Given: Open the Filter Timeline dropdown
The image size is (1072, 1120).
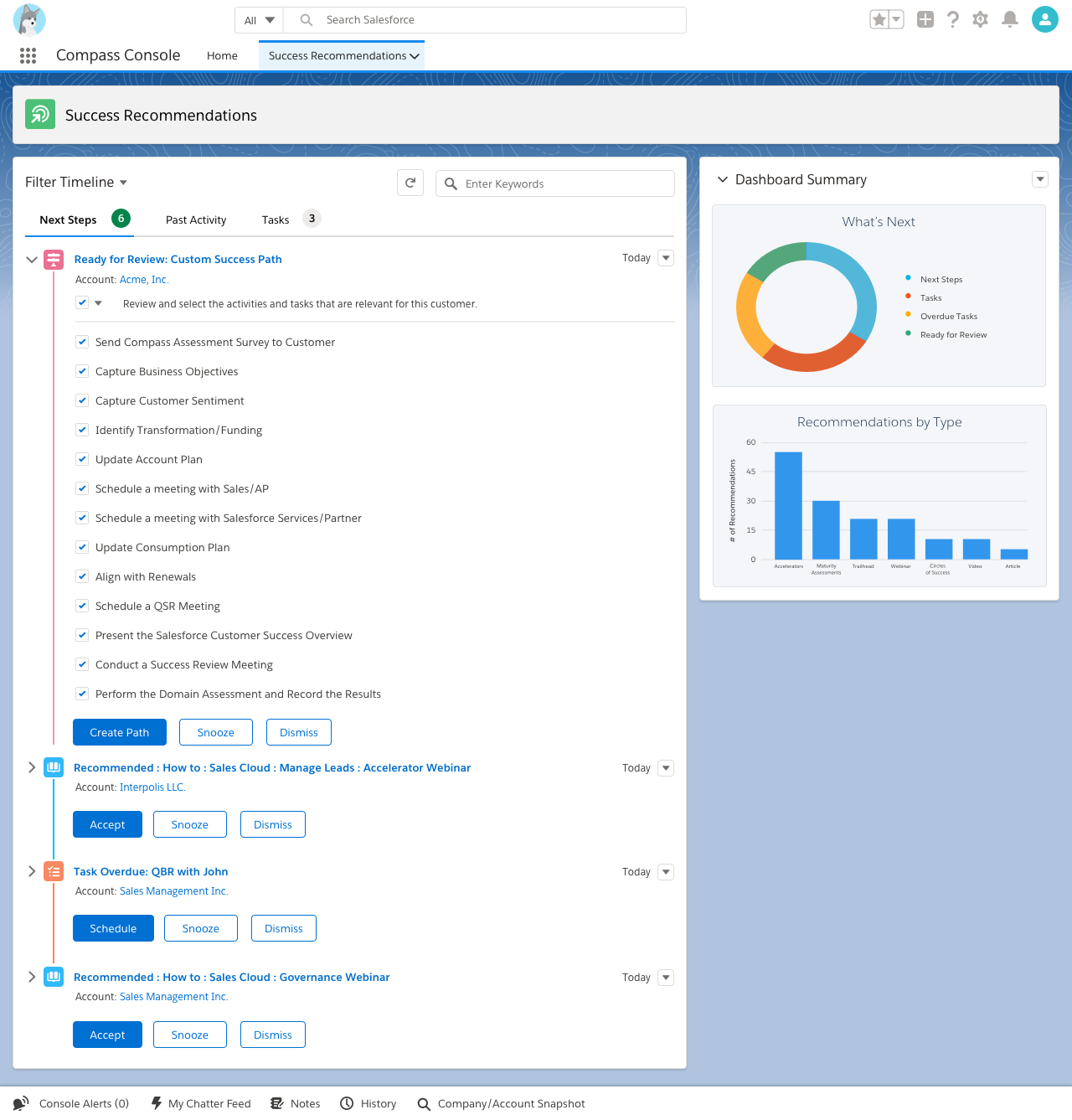Looking at the screenshot, I should pos(76,182).
